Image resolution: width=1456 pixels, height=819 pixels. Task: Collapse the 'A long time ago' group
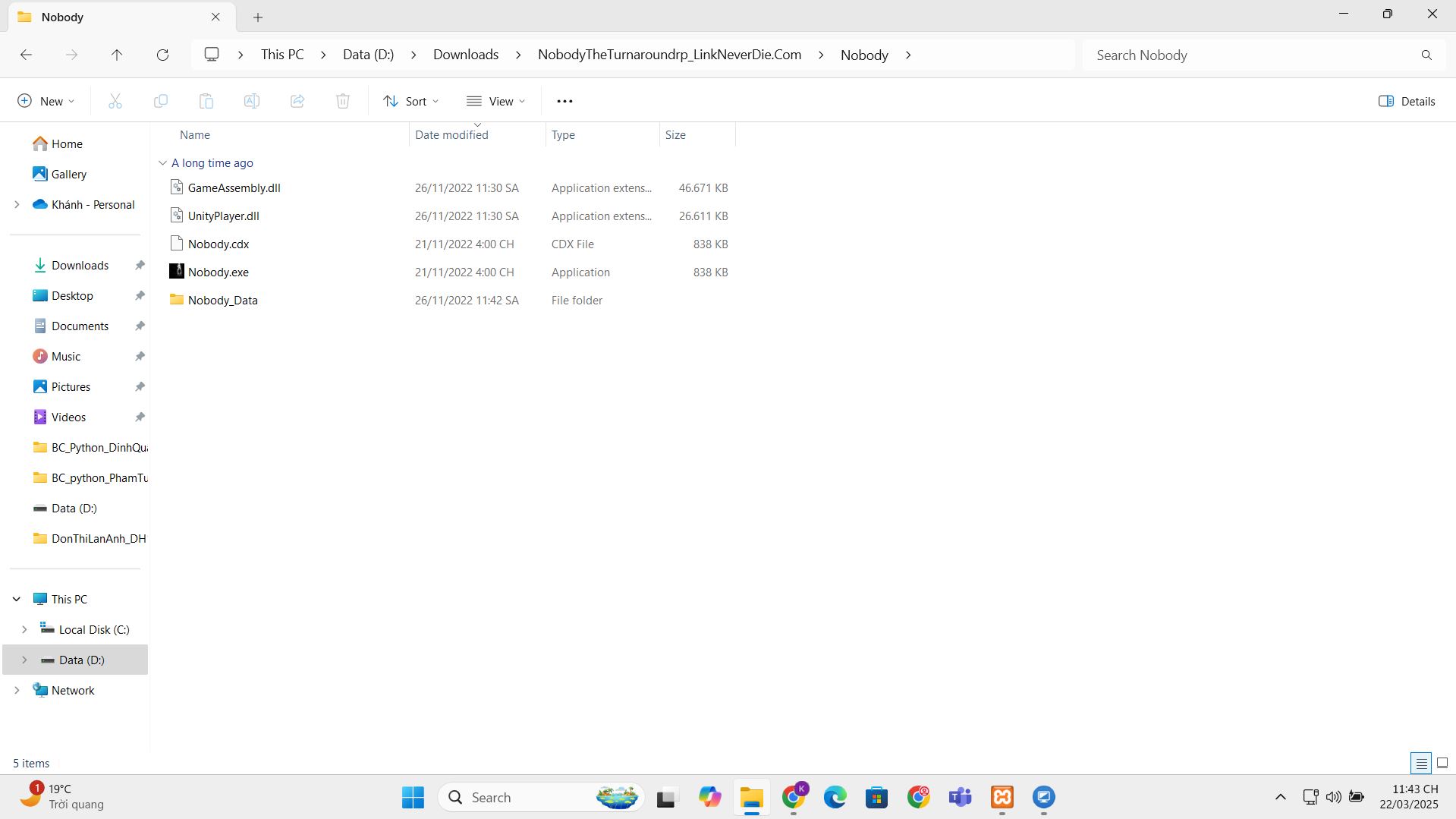click(162, 163)
